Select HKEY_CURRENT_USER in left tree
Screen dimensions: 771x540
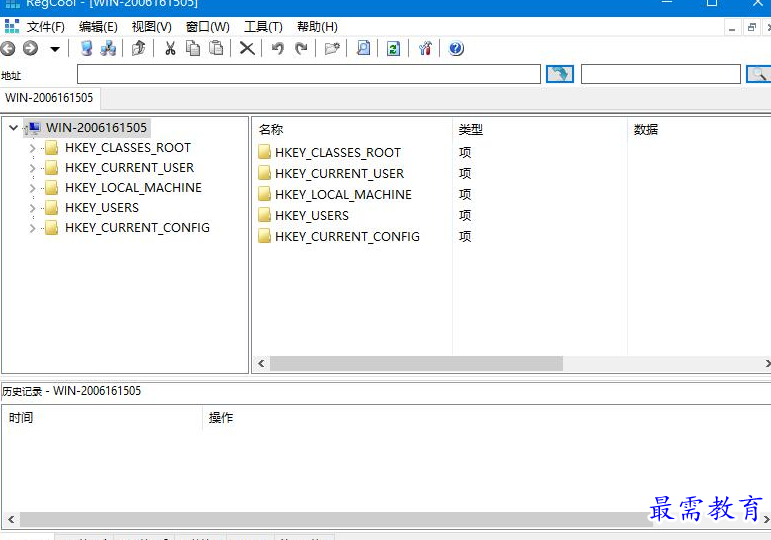click(129, 168)
